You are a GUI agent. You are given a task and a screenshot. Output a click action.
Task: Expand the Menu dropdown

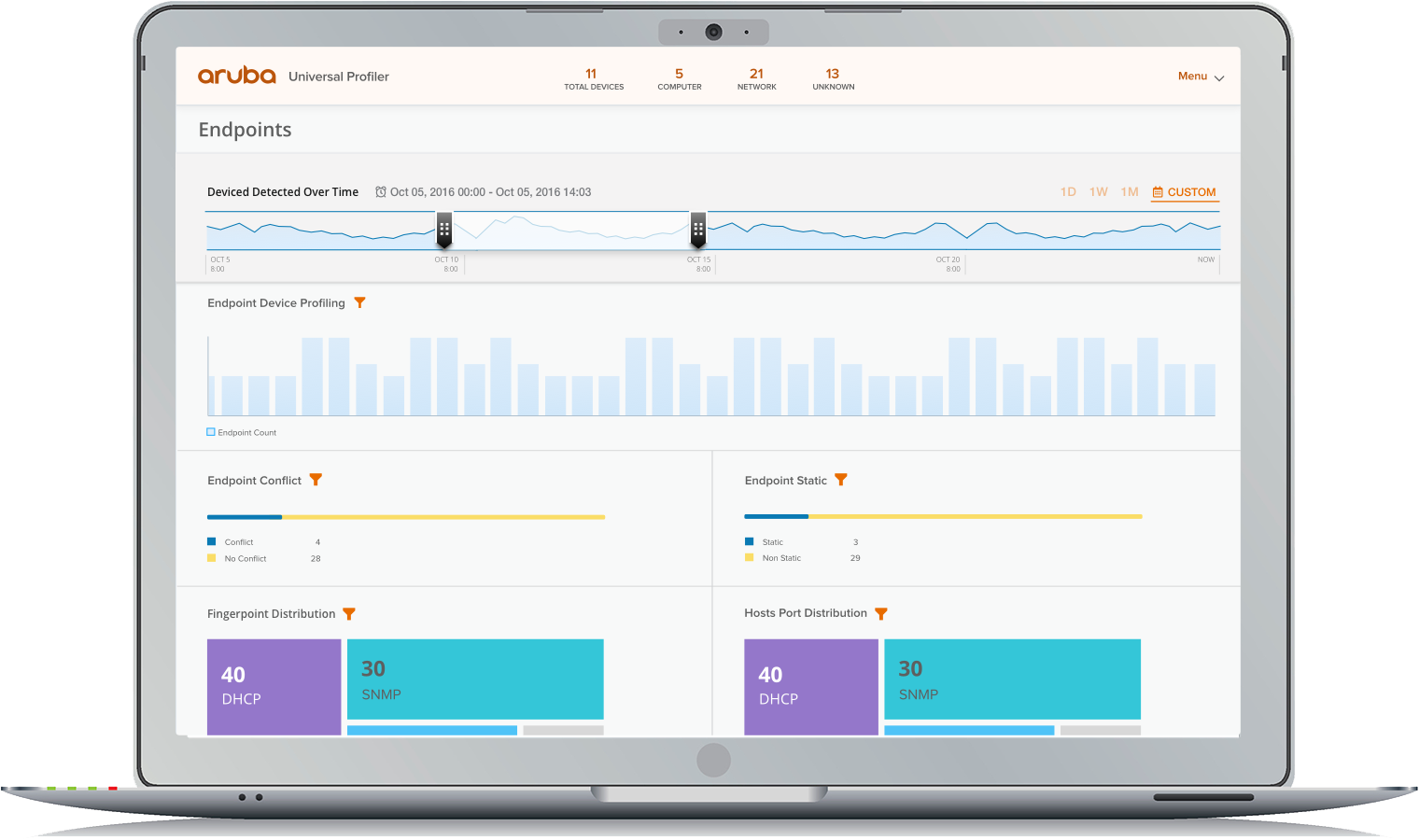(x=1201, y=77)
